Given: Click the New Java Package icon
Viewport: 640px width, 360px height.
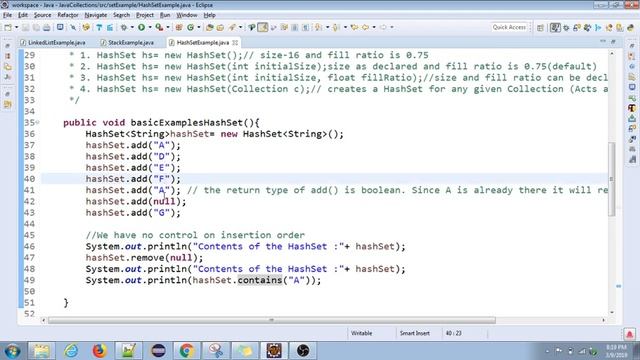Looking at the screenshot, I should click(x=179, y=27).
